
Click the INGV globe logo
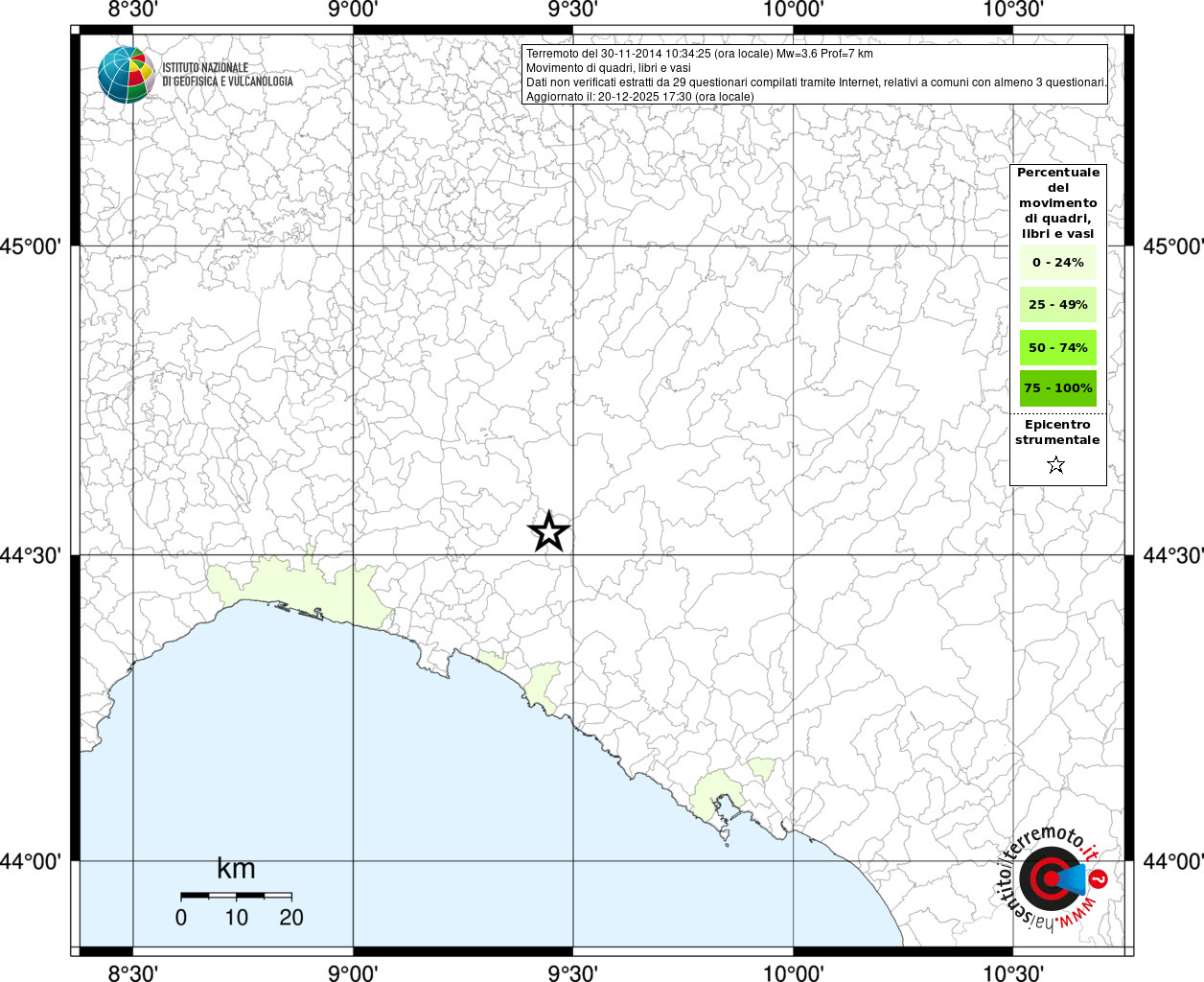pos(127,75)
